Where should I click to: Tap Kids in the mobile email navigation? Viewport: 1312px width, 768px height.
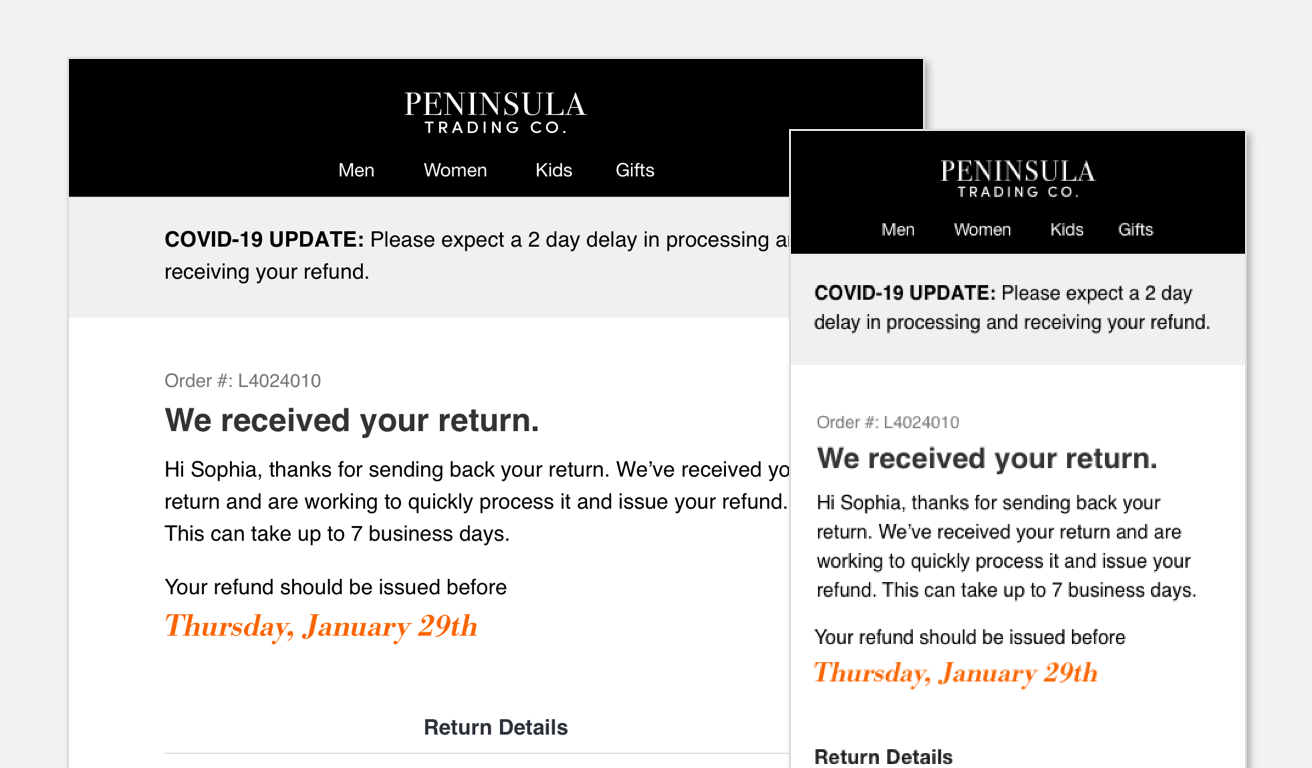pos(1066,230)
